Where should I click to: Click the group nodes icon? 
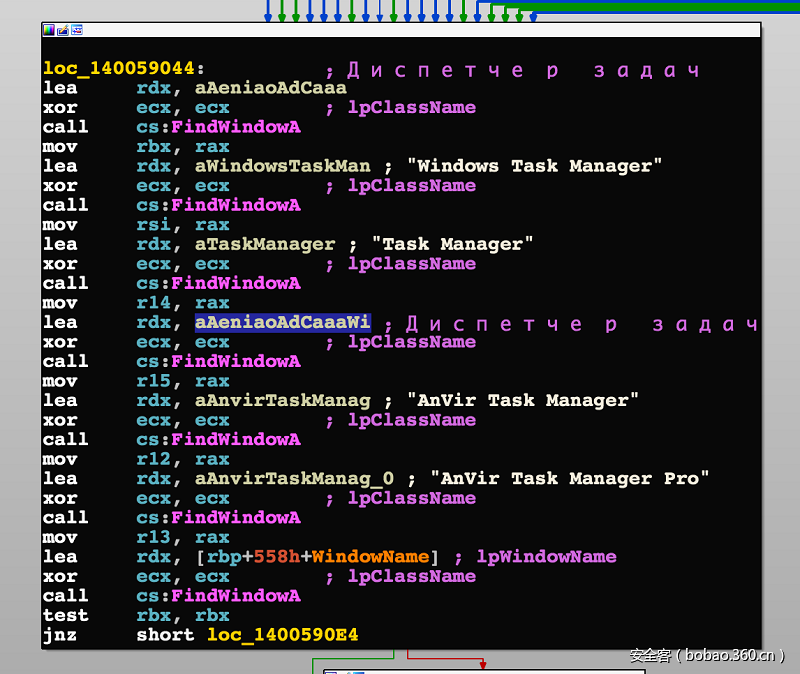coord(76,30)
